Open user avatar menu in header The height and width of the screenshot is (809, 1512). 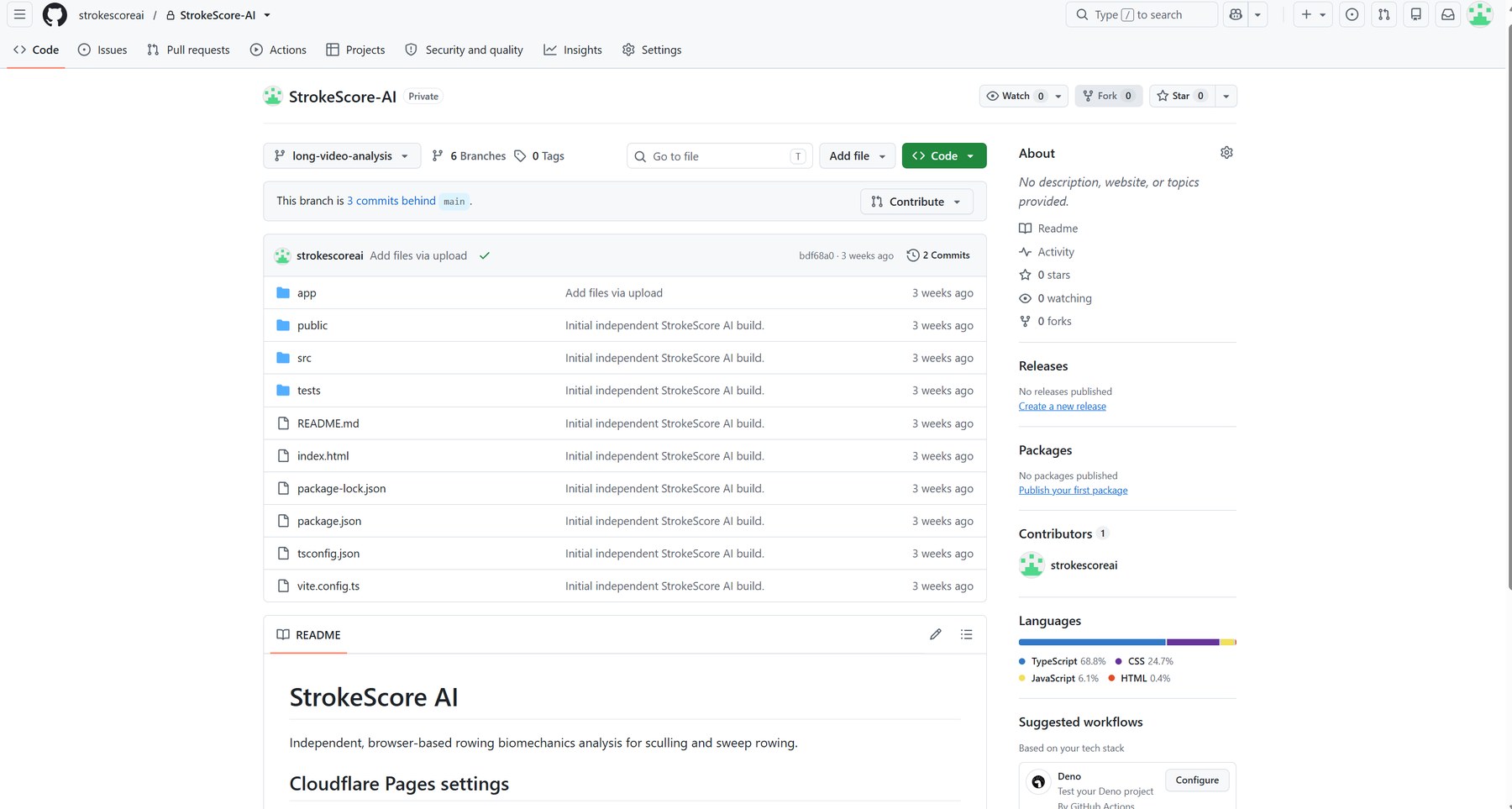tap(1480, 14)
